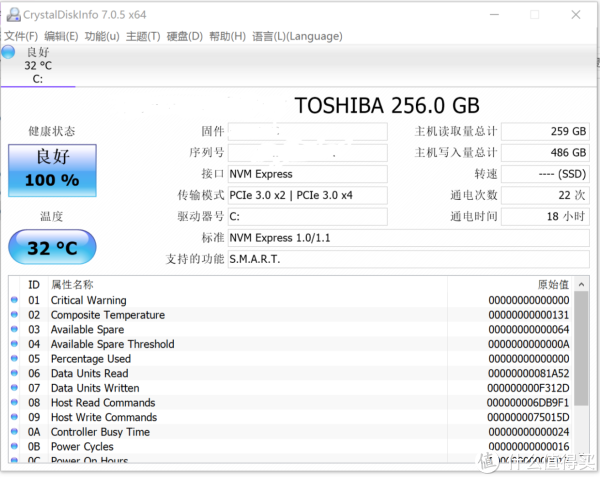Click the PCIe 3.0 x2 transfer mode field
This screenshot has width=600, height=479.
coord(308,195)
